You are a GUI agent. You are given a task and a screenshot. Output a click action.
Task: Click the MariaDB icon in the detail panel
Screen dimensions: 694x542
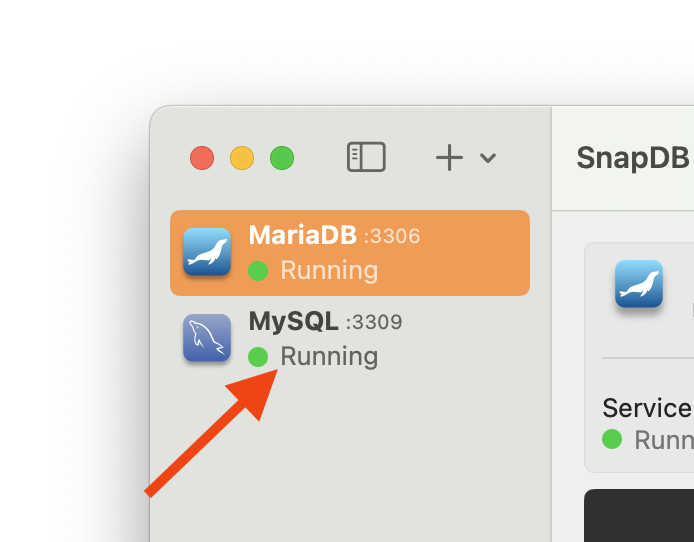(x=638, y=284)
